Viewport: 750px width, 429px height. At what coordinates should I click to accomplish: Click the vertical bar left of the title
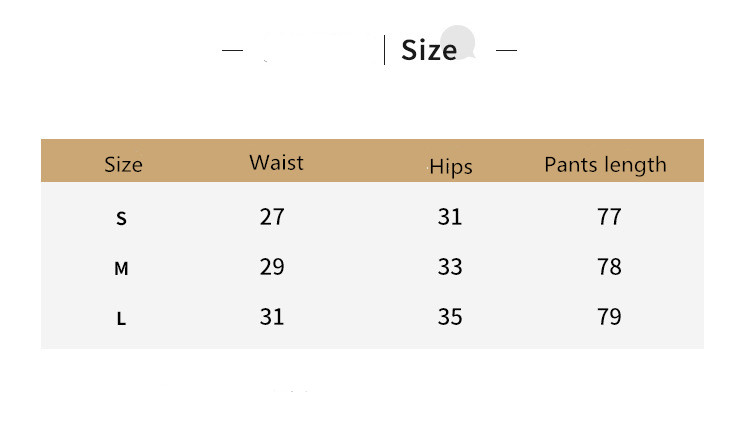point(385,50)
